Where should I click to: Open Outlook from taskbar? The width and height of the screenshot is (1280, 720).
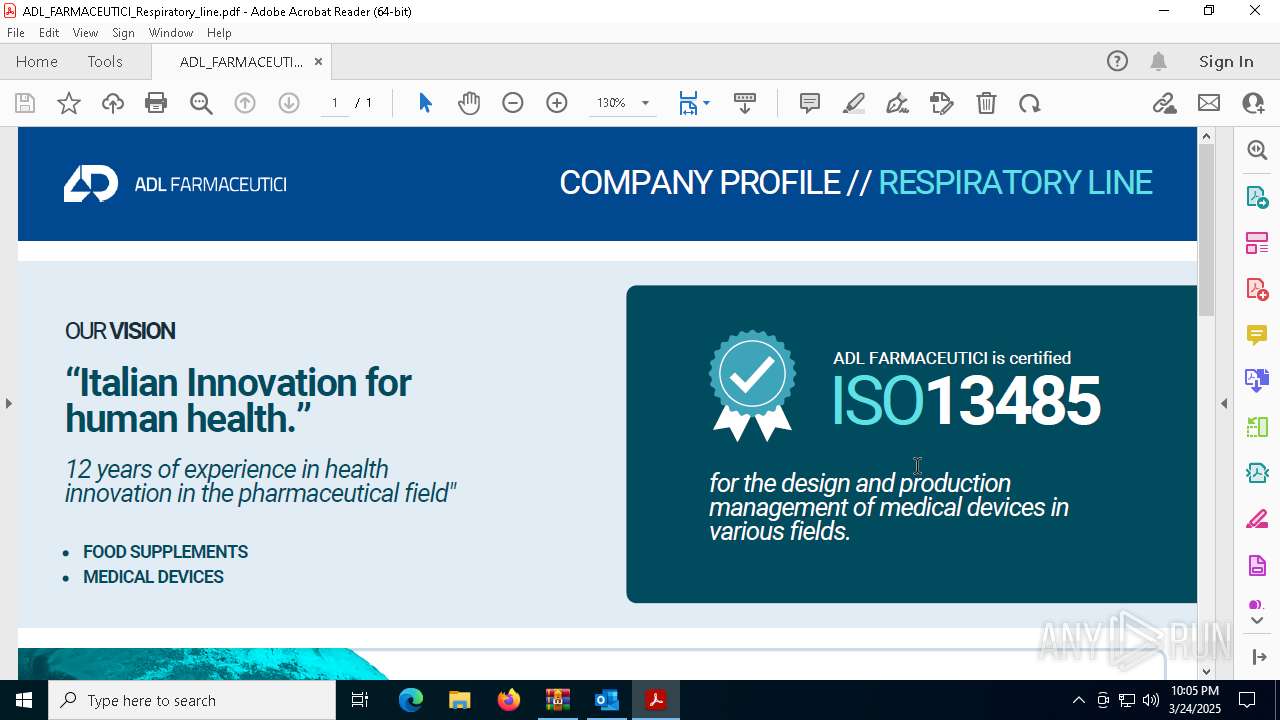[607, 700]
